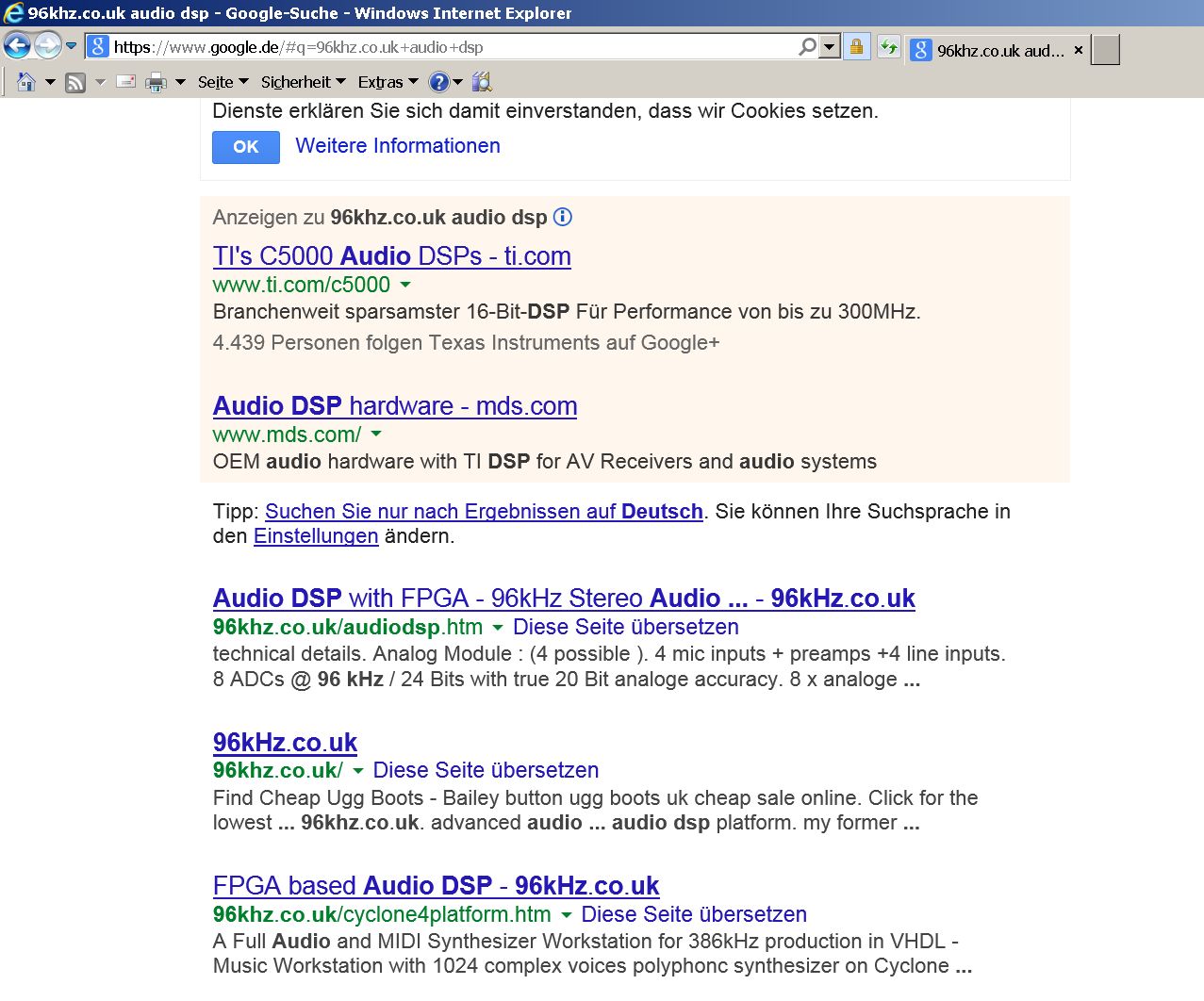This screenshot has height=1001, width=1204.
Task: Open the Weitere Informationen link
Action: point(398,146)
